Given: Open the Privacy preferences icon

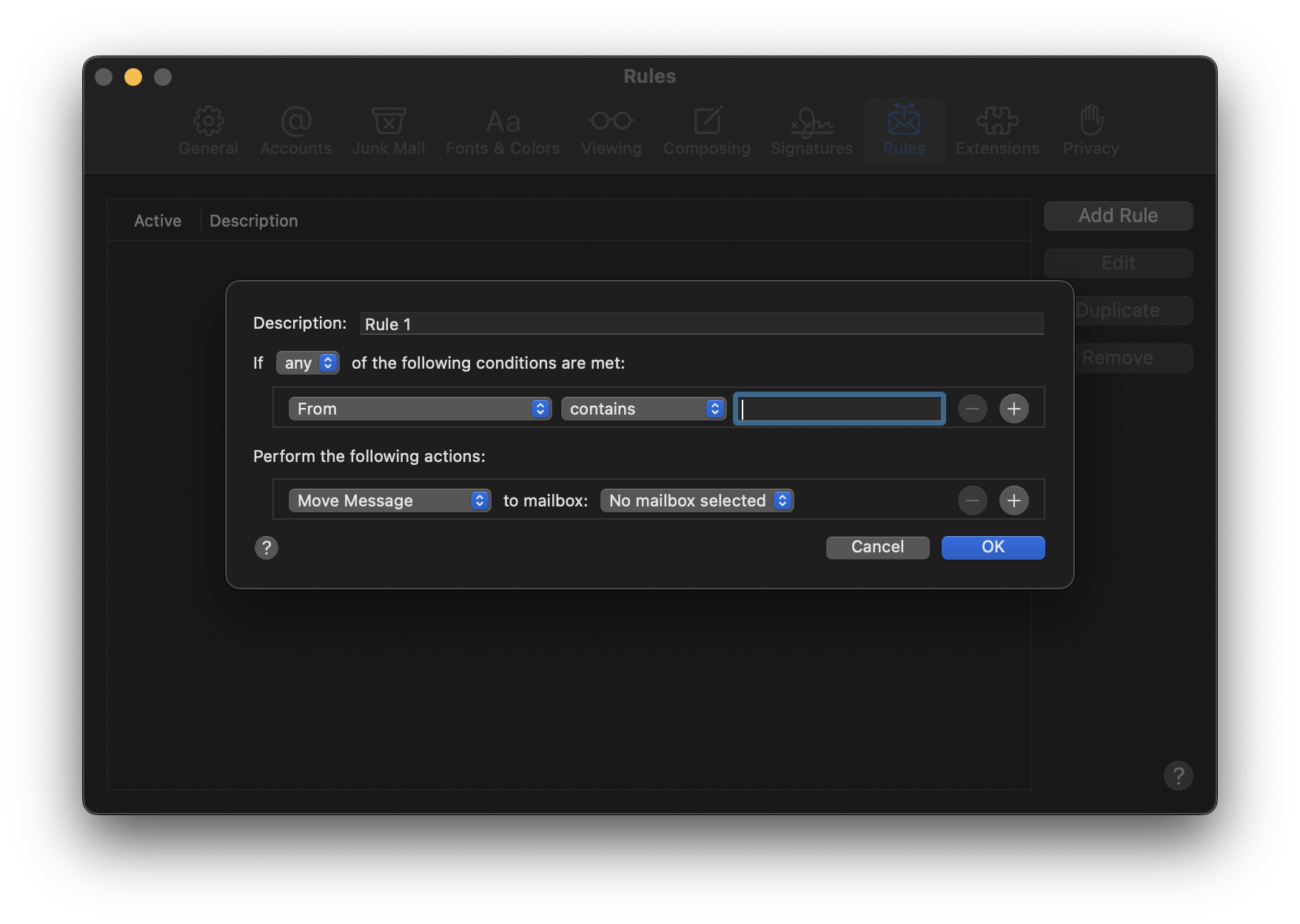Looking at the screenshot, I should click(1090, 130).
